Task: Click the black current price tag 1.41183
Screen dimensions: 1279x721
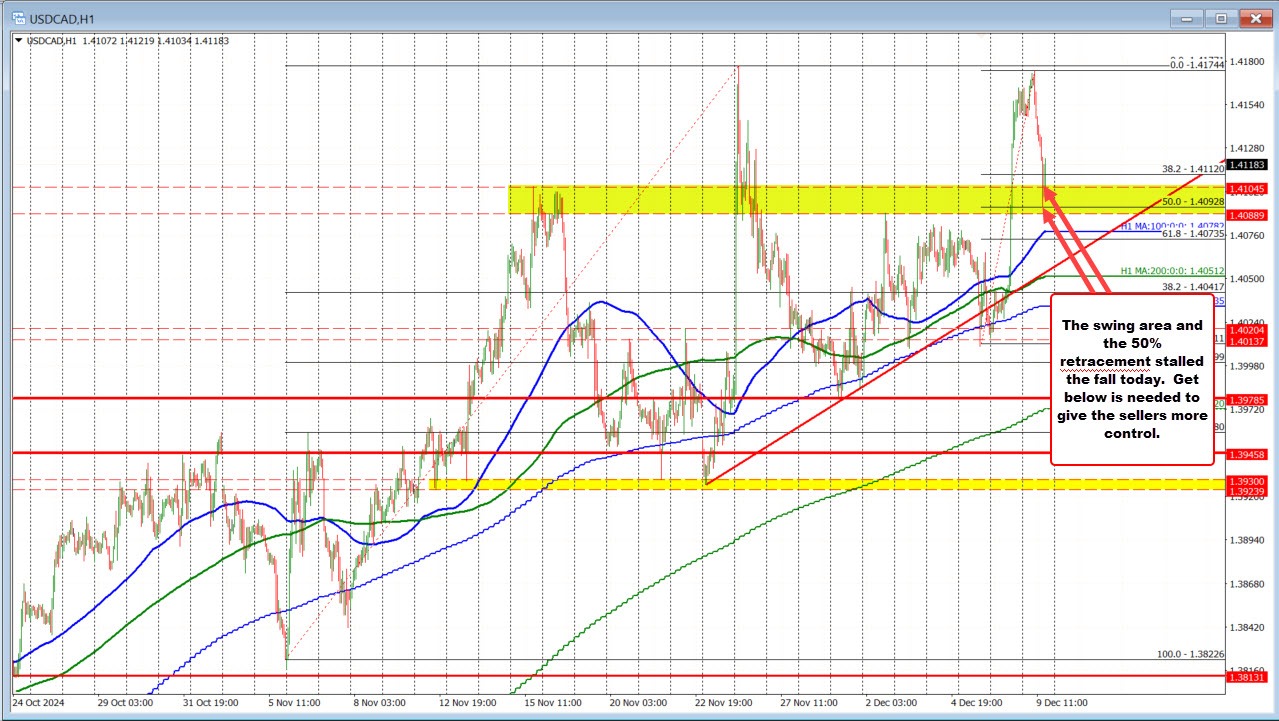Action: (1247, 164)
